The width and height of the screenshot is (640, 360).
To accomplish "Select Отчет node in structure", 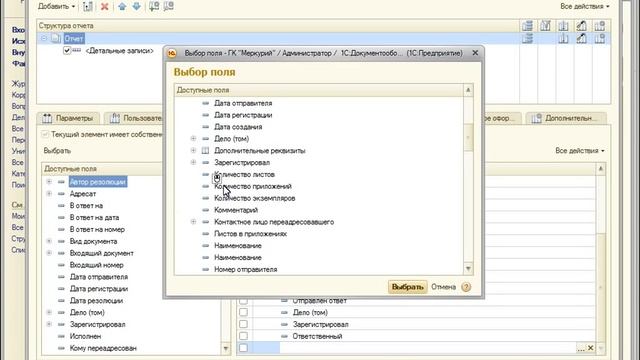I will pyautogui.click(x=74, y=38).
